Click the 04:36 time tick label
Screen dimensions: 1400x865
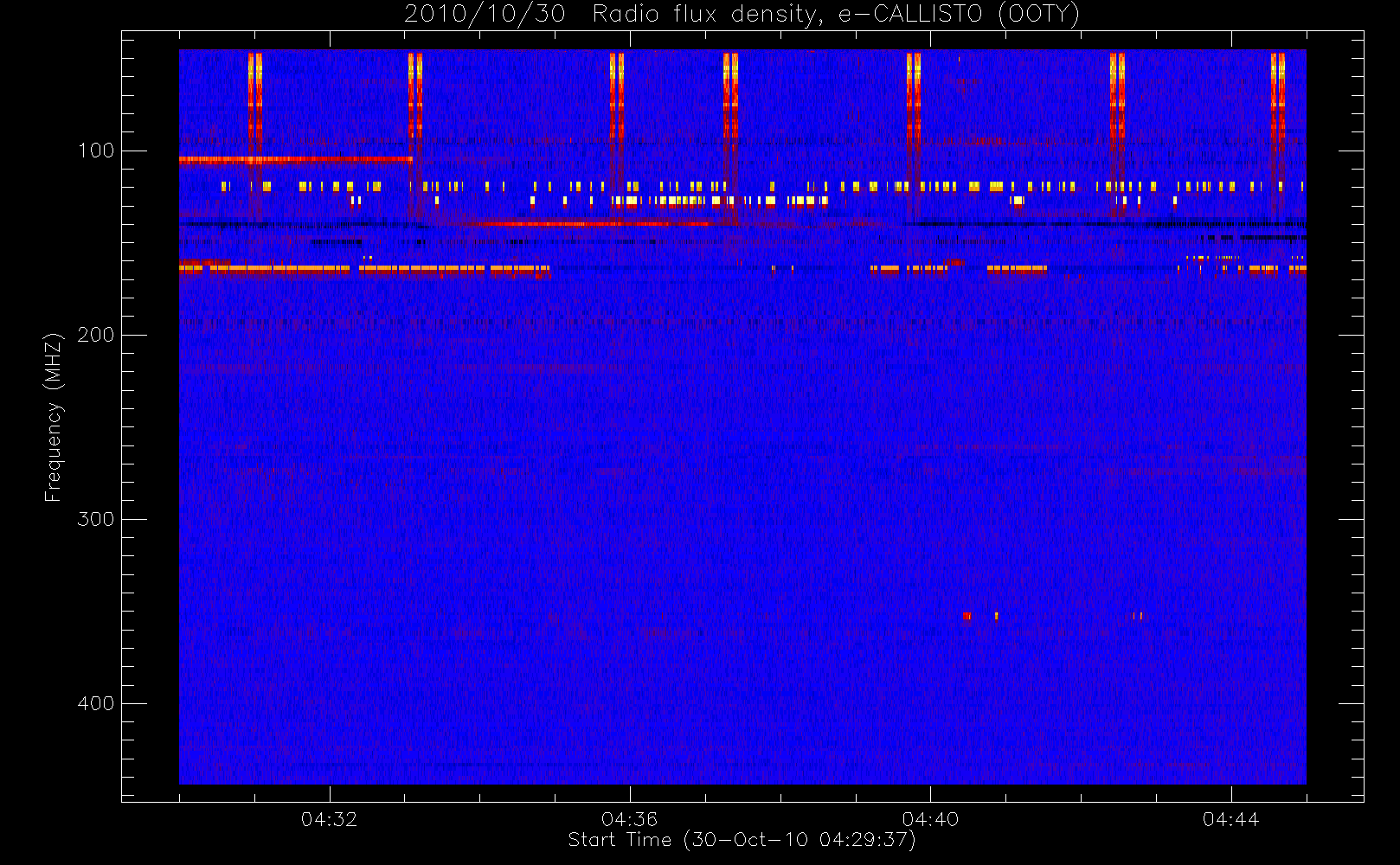tap(629, 819)
